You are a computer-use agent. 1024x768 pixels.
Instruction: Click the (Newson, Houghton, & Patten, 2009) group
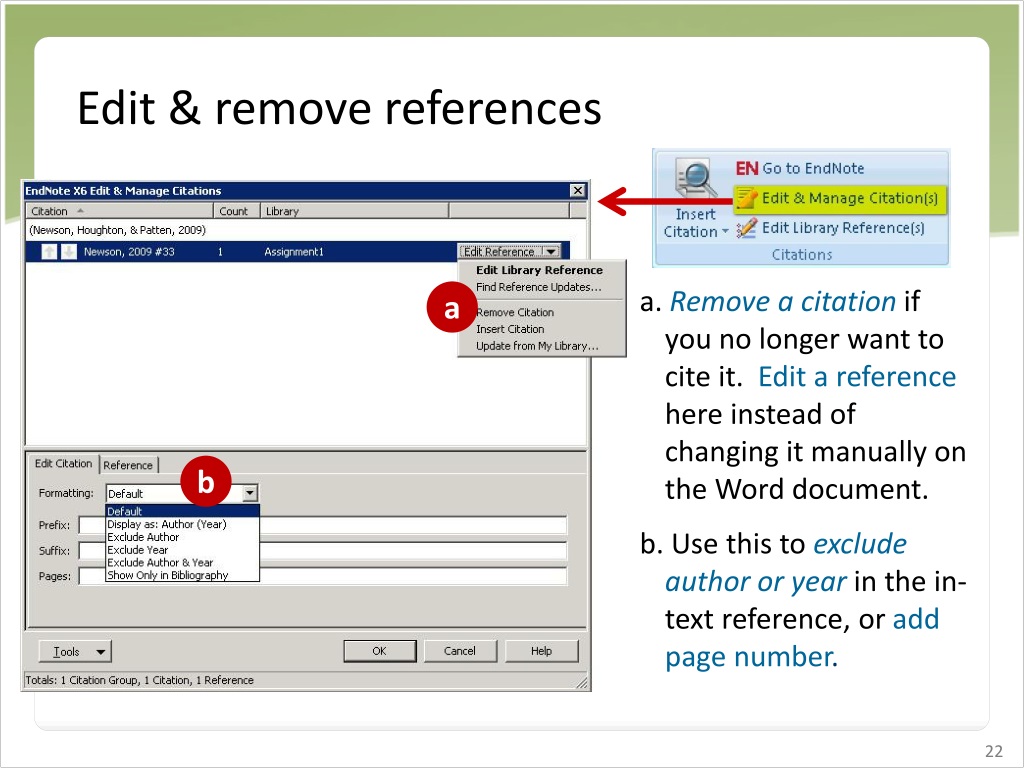coord(118,230)
